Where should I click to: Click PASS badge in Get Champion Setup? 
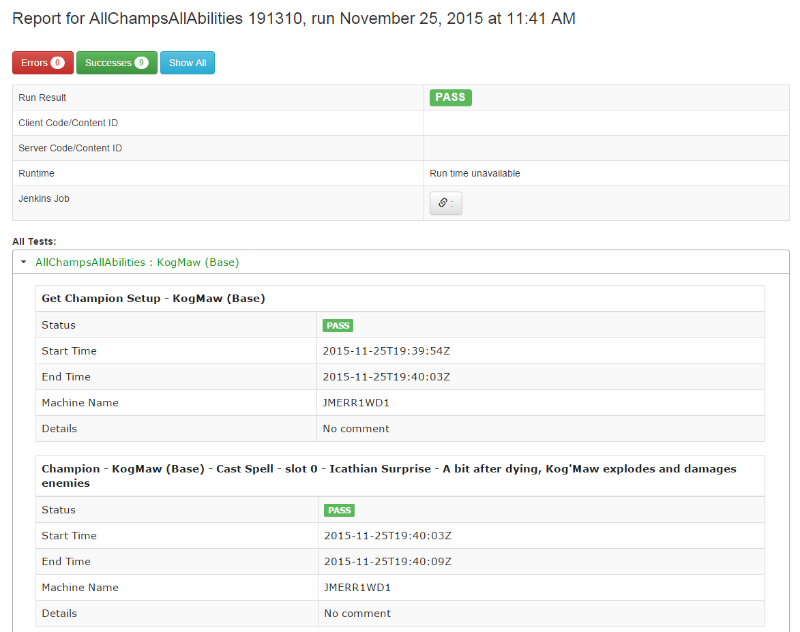(338, 325)
